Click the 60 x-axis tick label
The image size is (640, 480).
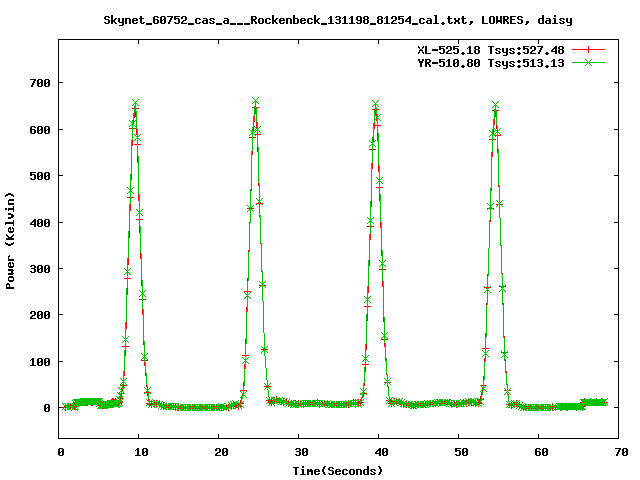point(541,452)
